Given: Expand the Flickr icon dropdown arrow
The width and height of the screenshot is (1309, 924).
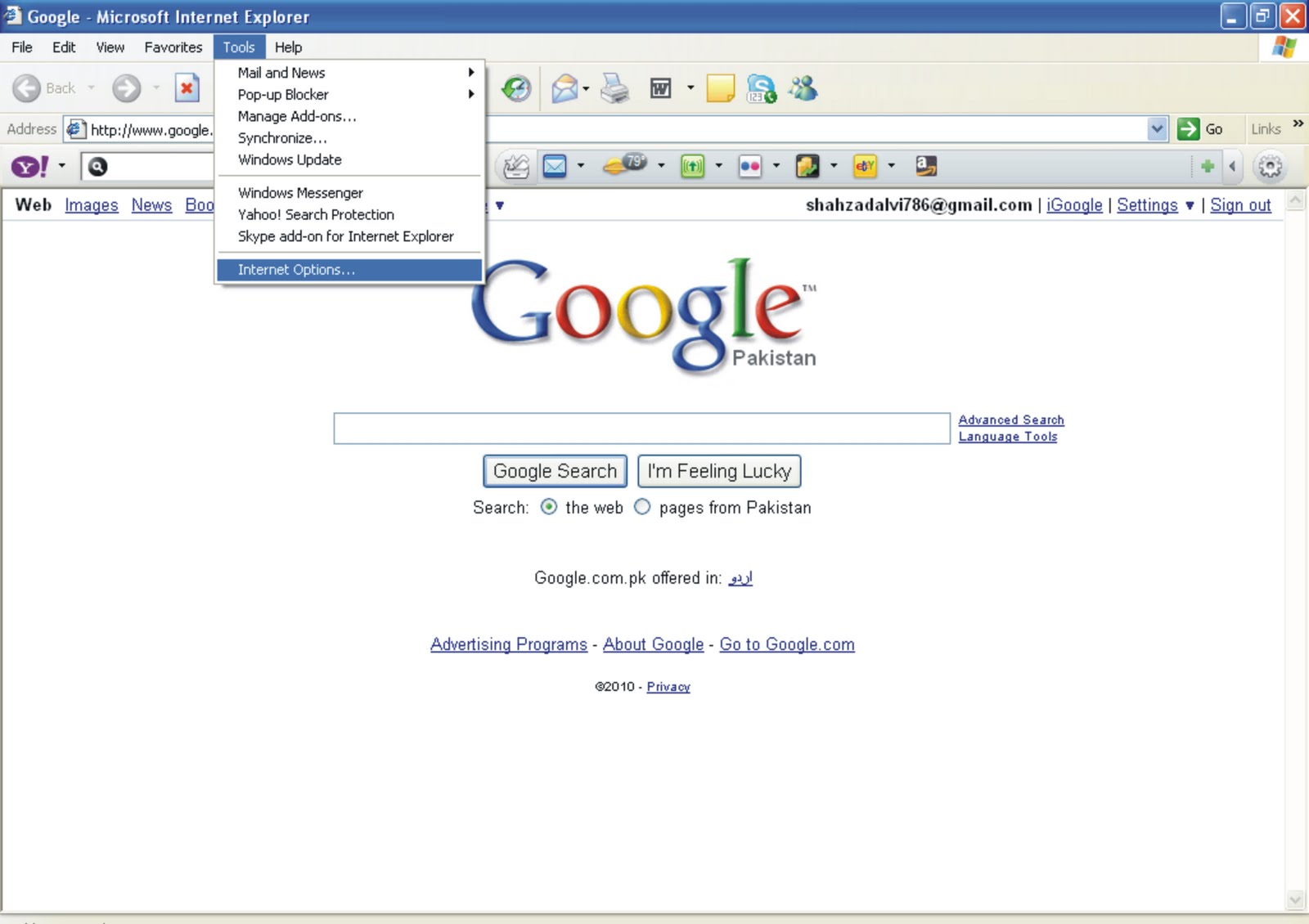Looking at the screenshot, I should [x=776, y=166].
